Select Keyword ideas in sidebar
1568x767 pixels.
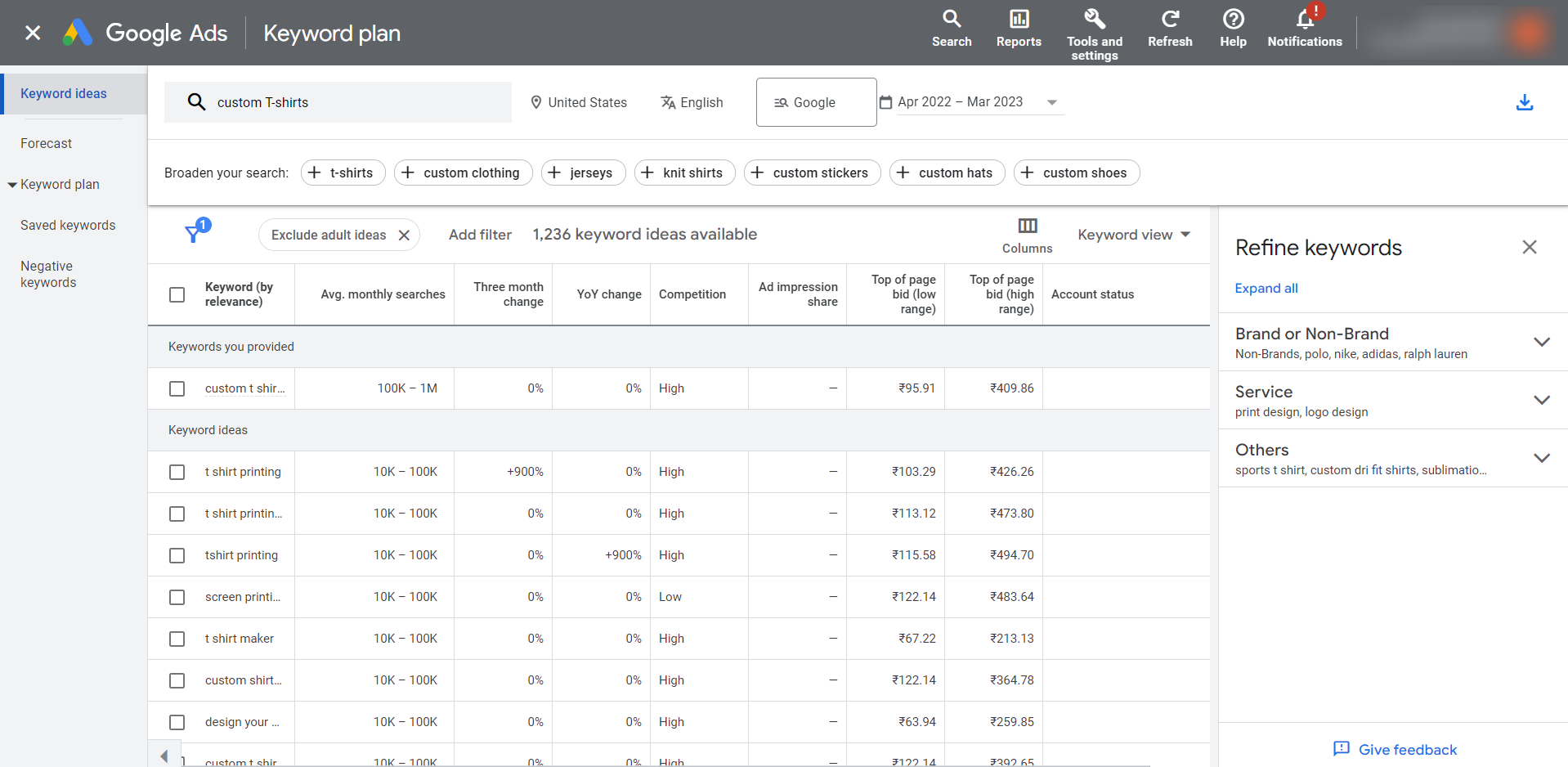click(x=64, y=93)
